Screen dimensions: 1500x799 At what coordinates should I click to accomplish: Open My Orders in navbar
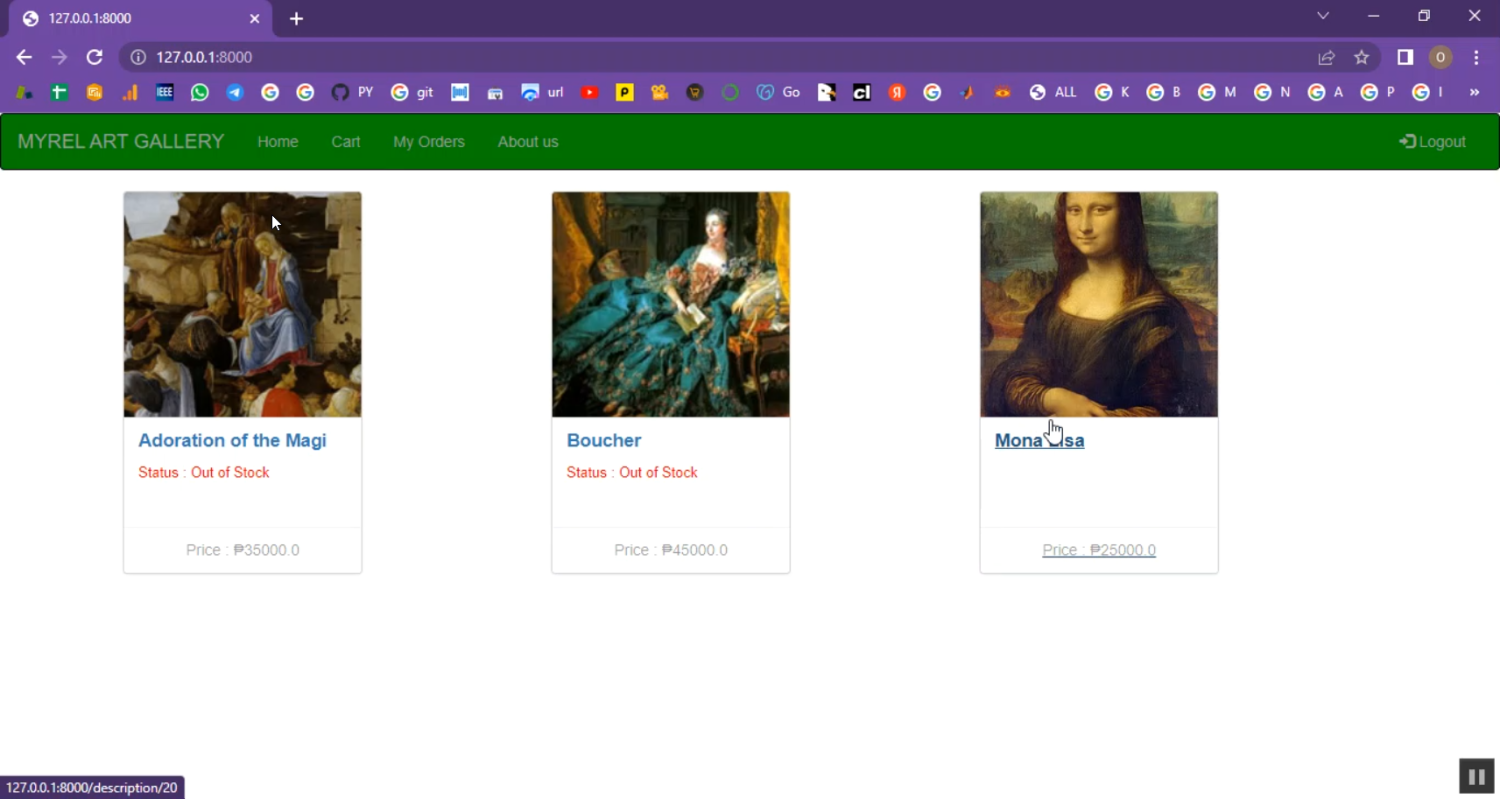[x=428, y=142]
